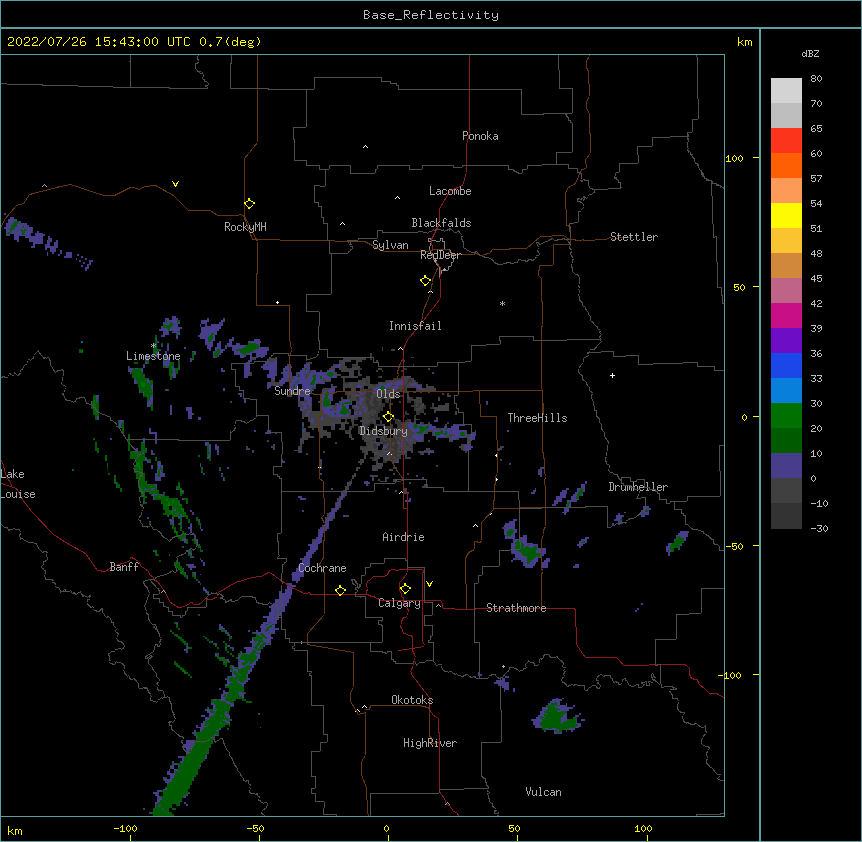The height and width of the screenshot is (842, 862).
Task: Click the -100 tick on the horizontal axis
Action: click(x=125, y=828)
